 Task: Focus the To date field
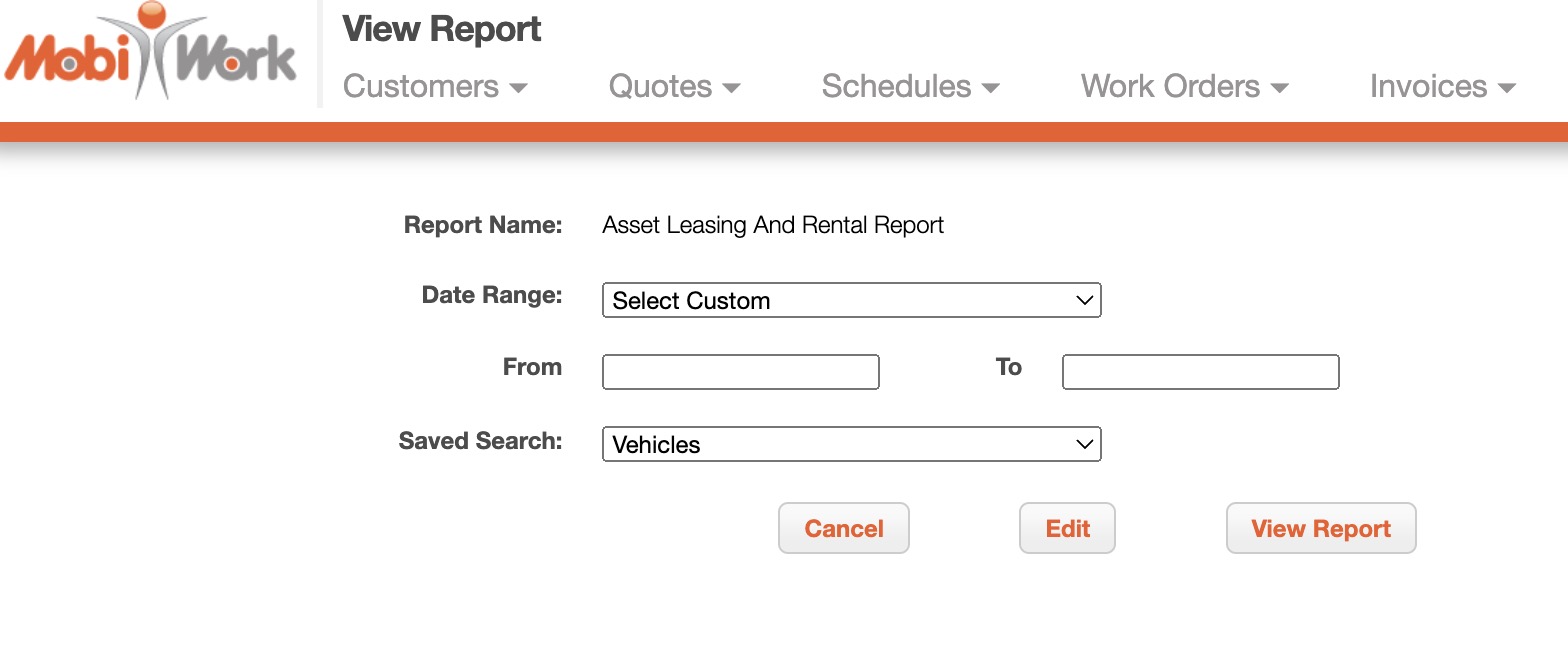pyautogui.click(x=1200, y=372)
